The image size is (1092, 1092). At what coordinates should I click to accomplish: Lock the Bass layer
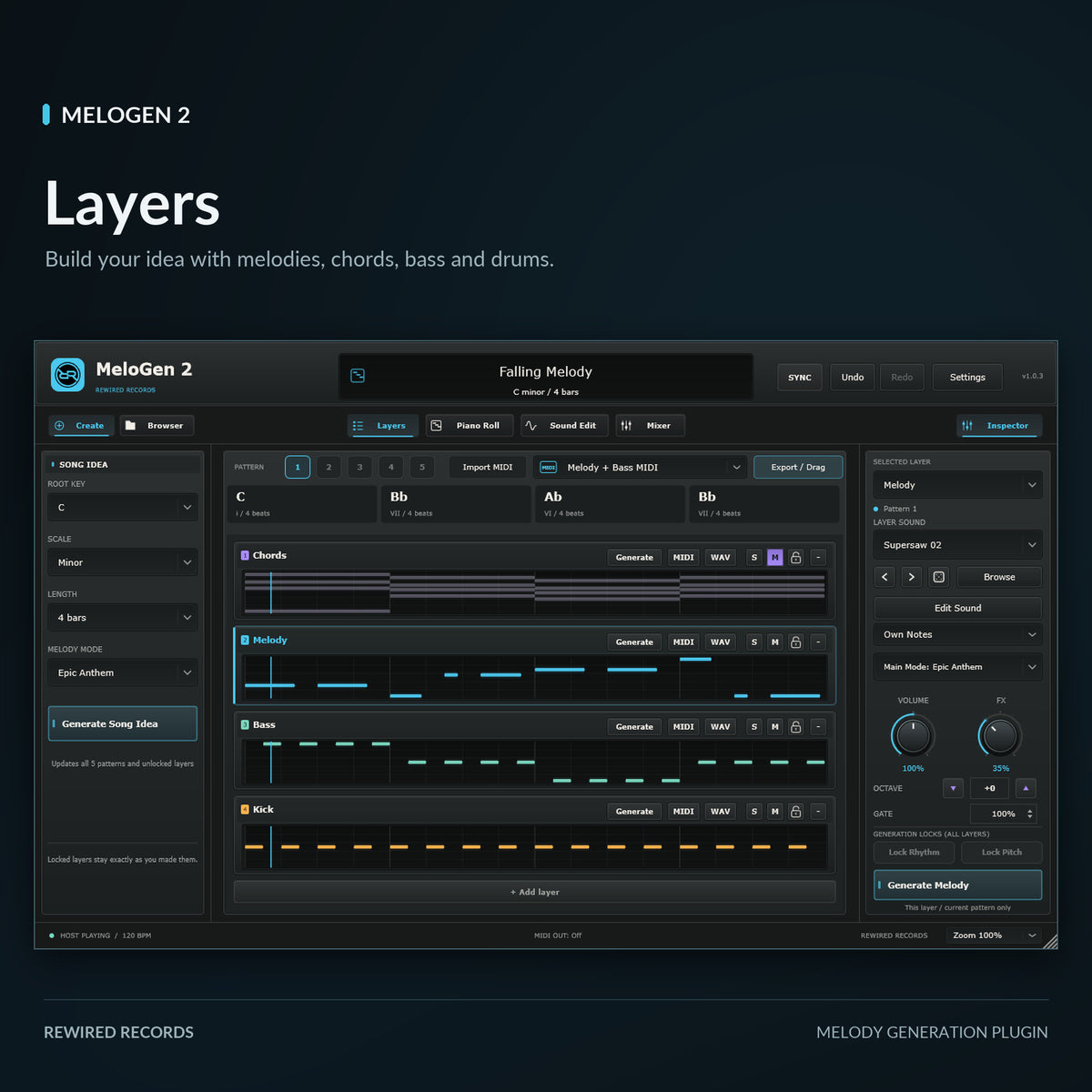(795, 726)
